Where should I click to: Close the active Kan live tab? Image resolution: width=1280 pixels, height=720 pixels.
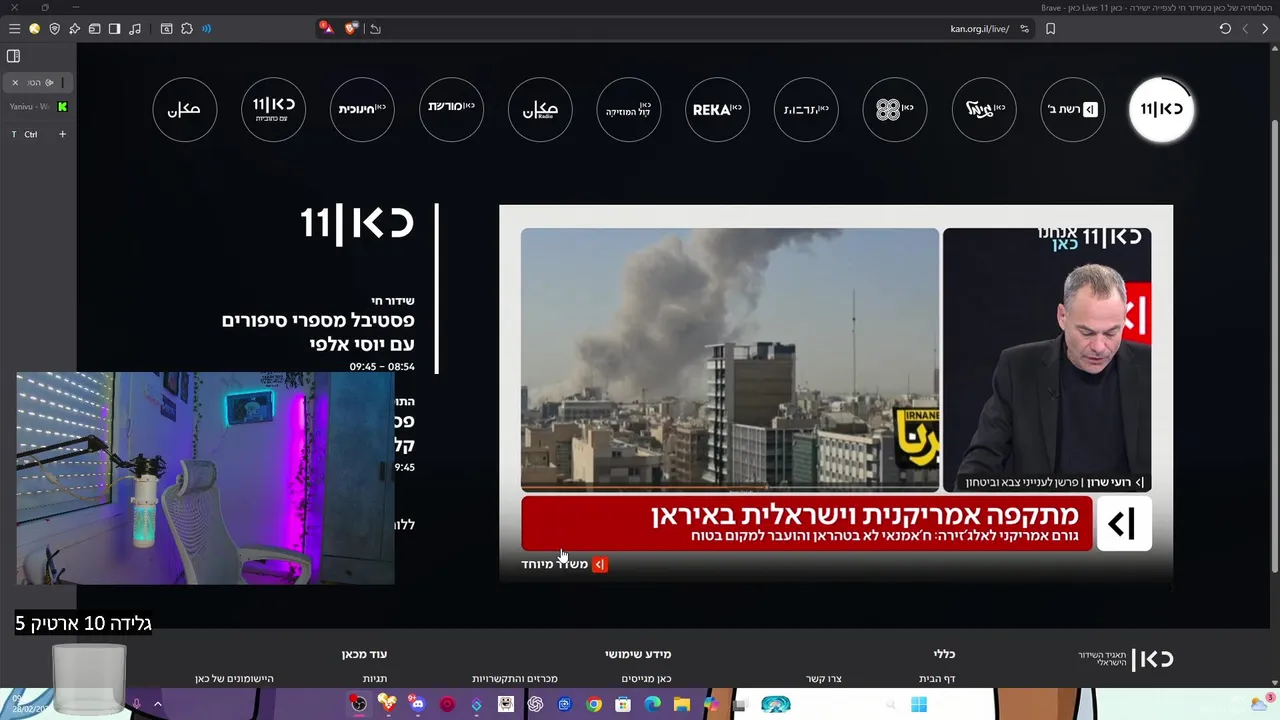click(15, 82)
